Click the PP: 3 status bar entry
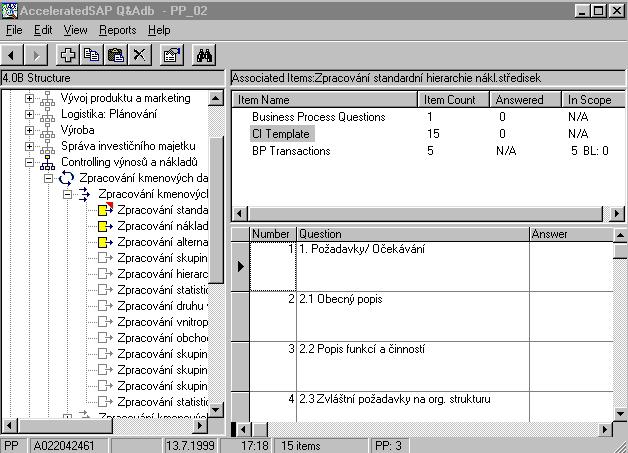The width and height of the screenshot is (628, 453). (388, 446)
